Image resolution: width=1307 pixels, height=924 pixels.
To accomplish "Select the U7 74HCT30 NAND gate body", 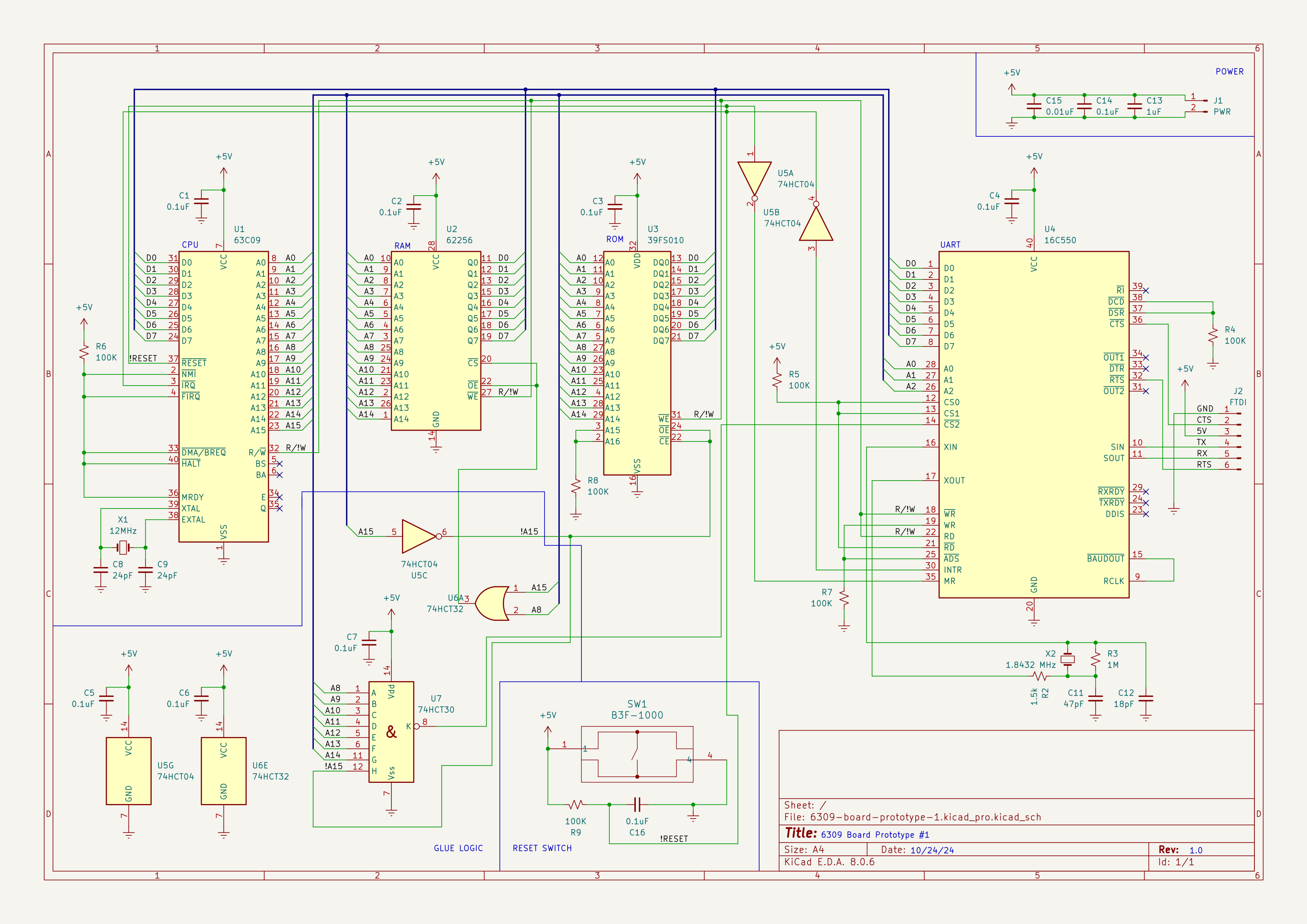I will tap(391, 732).
